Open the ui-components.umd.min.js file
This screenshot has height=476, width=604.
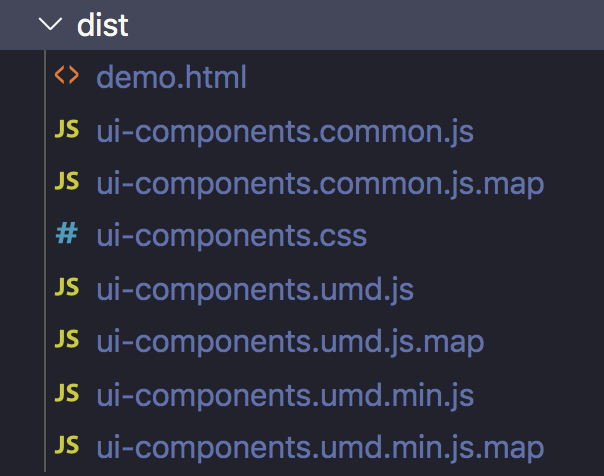[x=285, y=395]
